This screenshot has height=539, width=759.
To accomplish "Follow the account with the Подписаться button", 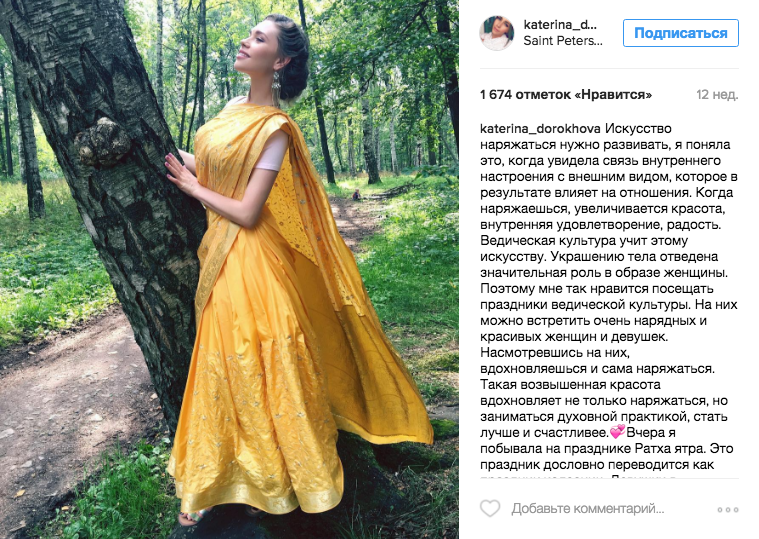I will tap(681, 33).
